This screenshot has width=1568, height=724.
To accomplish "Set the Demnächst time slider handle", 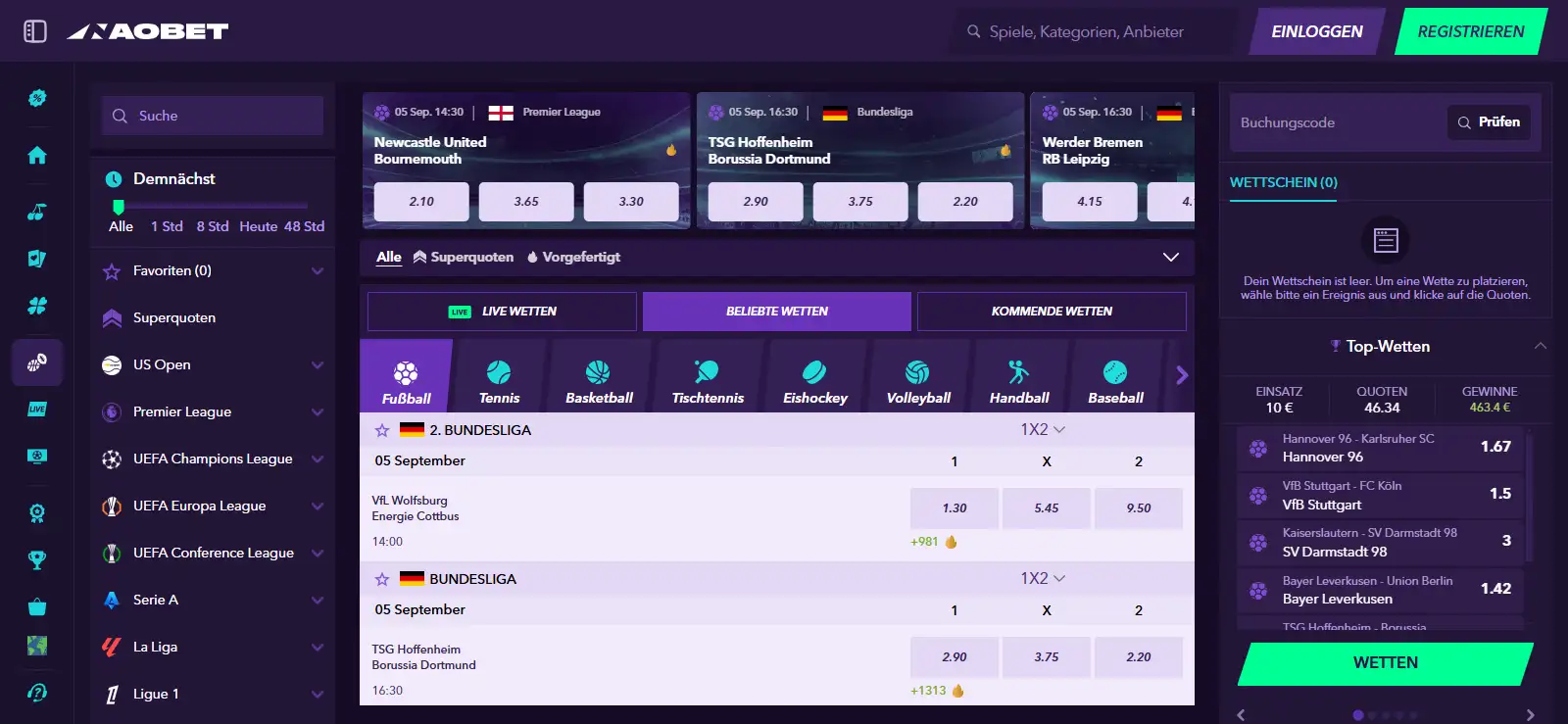I will (x=119, y=207).
